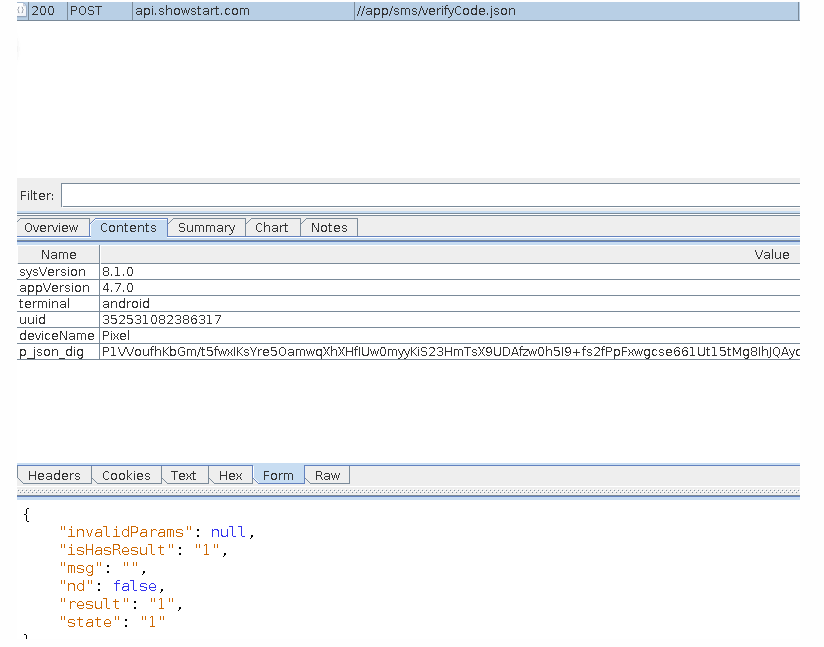Open the Contents tab
The image size is (824, 647).
coord(128,228)
